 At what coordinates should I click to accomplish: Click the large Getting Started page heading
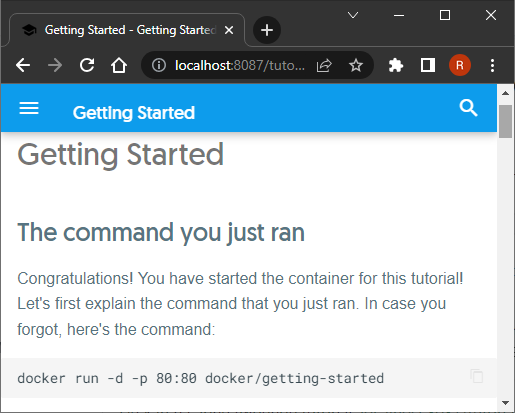(120, 155)
